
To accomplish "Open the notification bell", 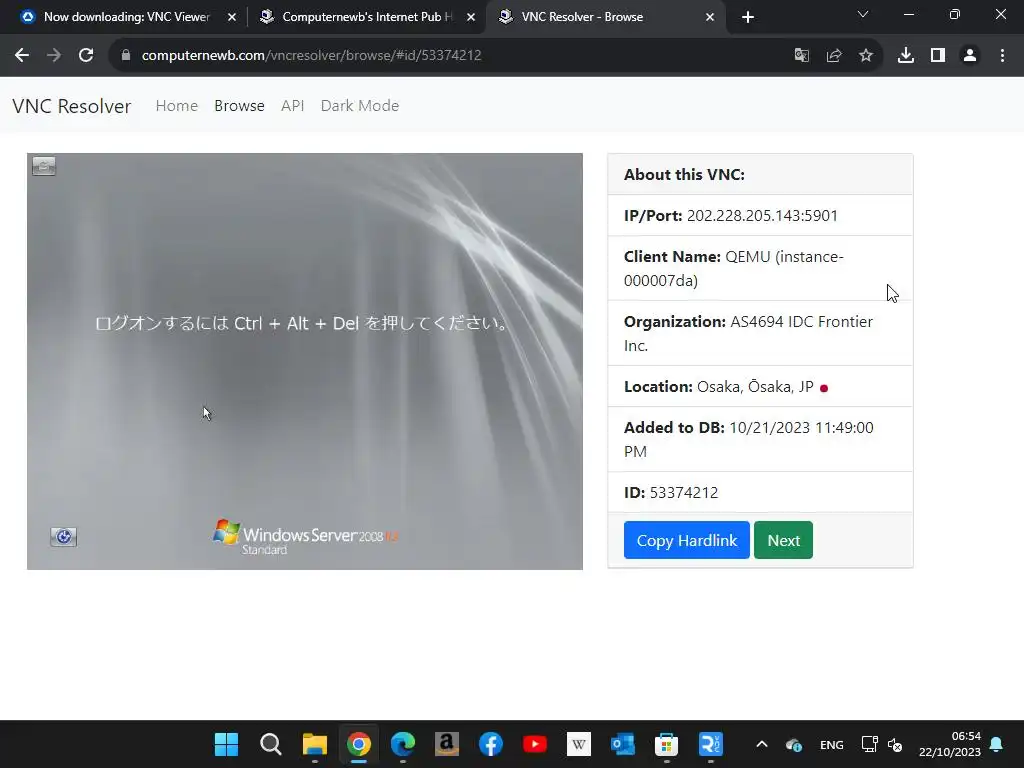I will pyautogui.click(x=997, y=744).
